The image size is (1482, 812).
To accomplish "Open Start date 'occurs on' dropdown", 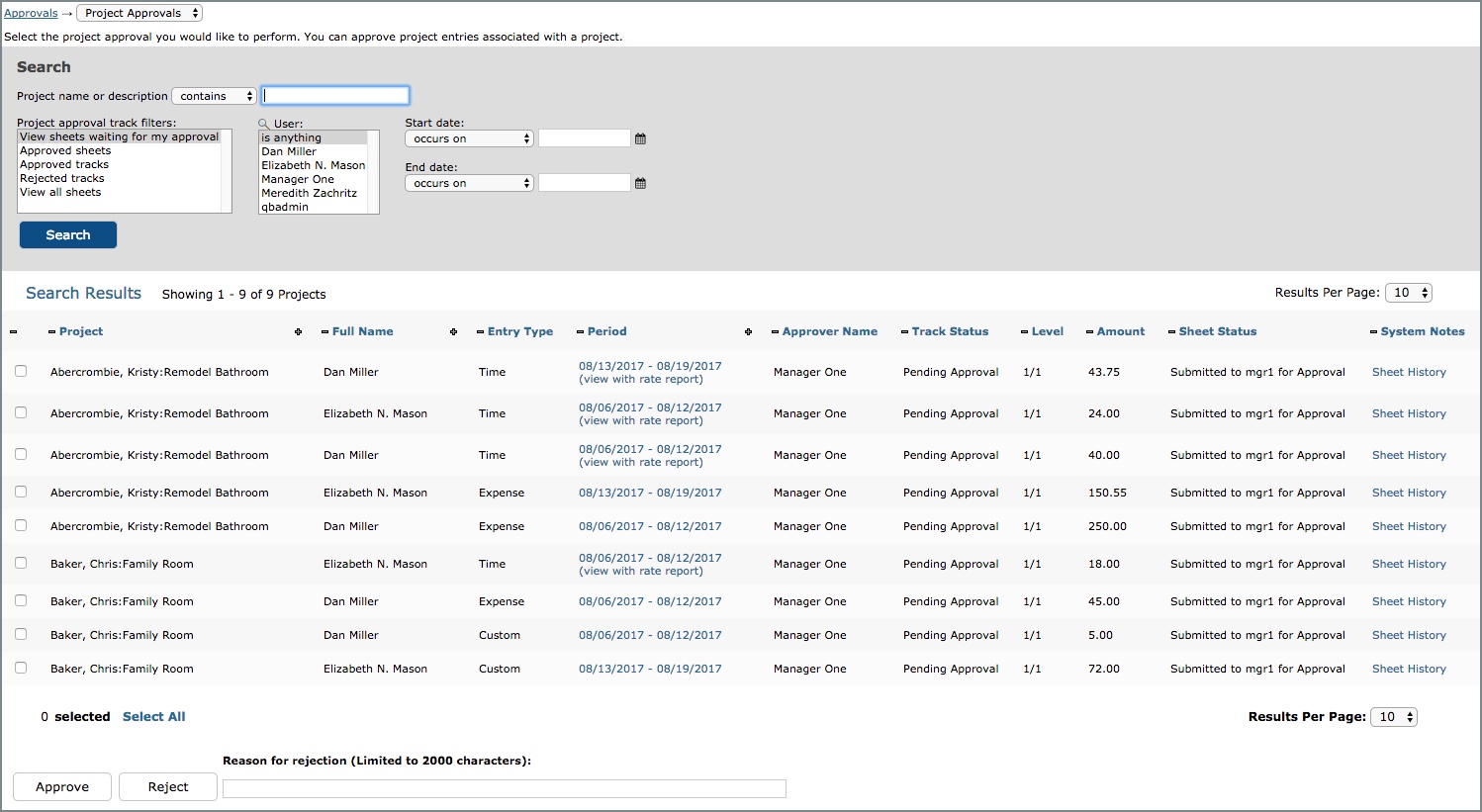I will (x=470, y=138).
